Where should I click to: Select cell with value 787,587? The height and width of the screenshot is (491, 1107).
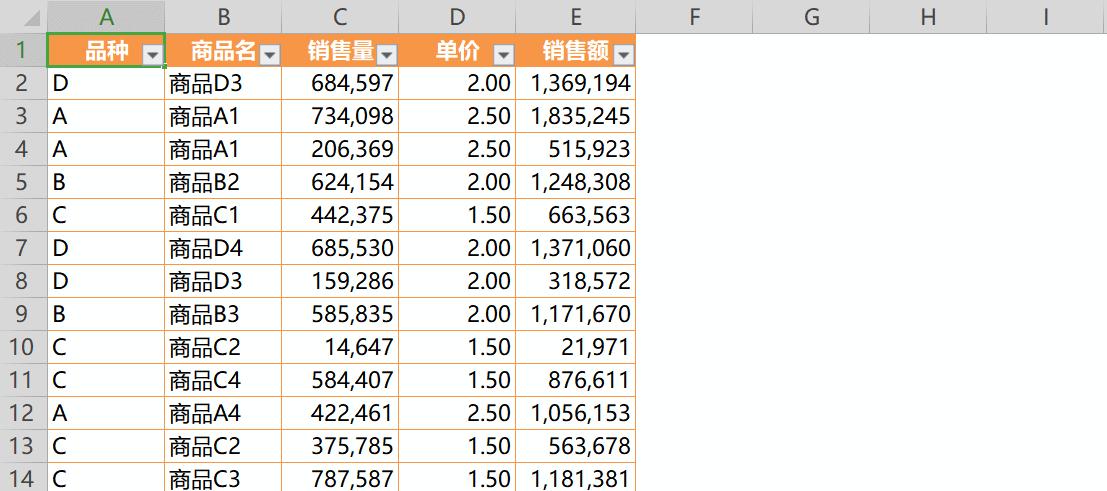pyautogui.click(x=340, y=479)
